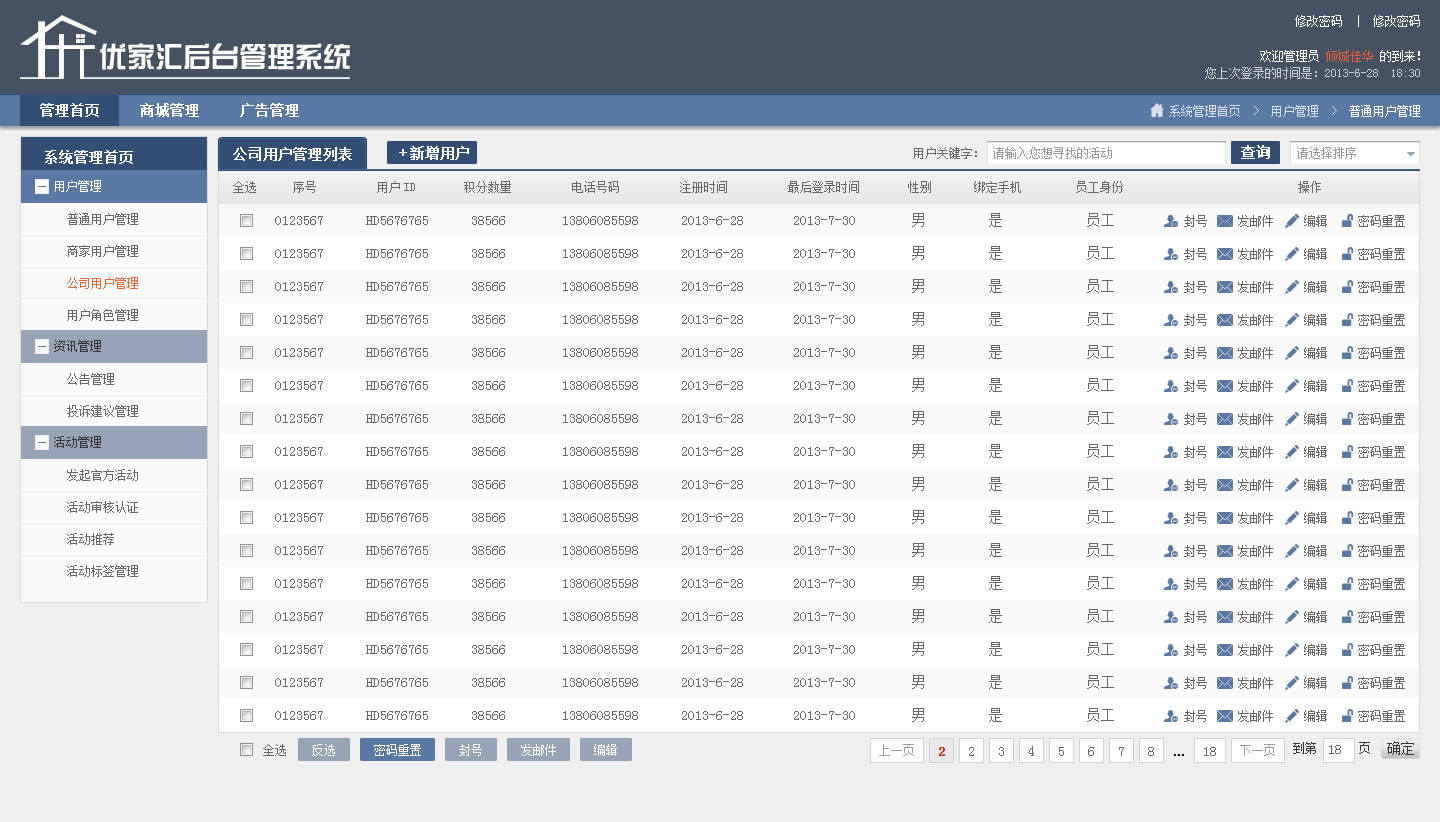The image size is (1440, 822).
Task: Click the 注册时间 column header
Action: (703, 187)
